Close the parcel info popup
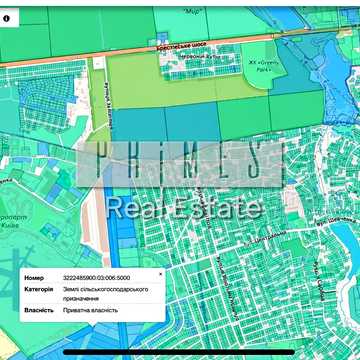 point(160,274)
